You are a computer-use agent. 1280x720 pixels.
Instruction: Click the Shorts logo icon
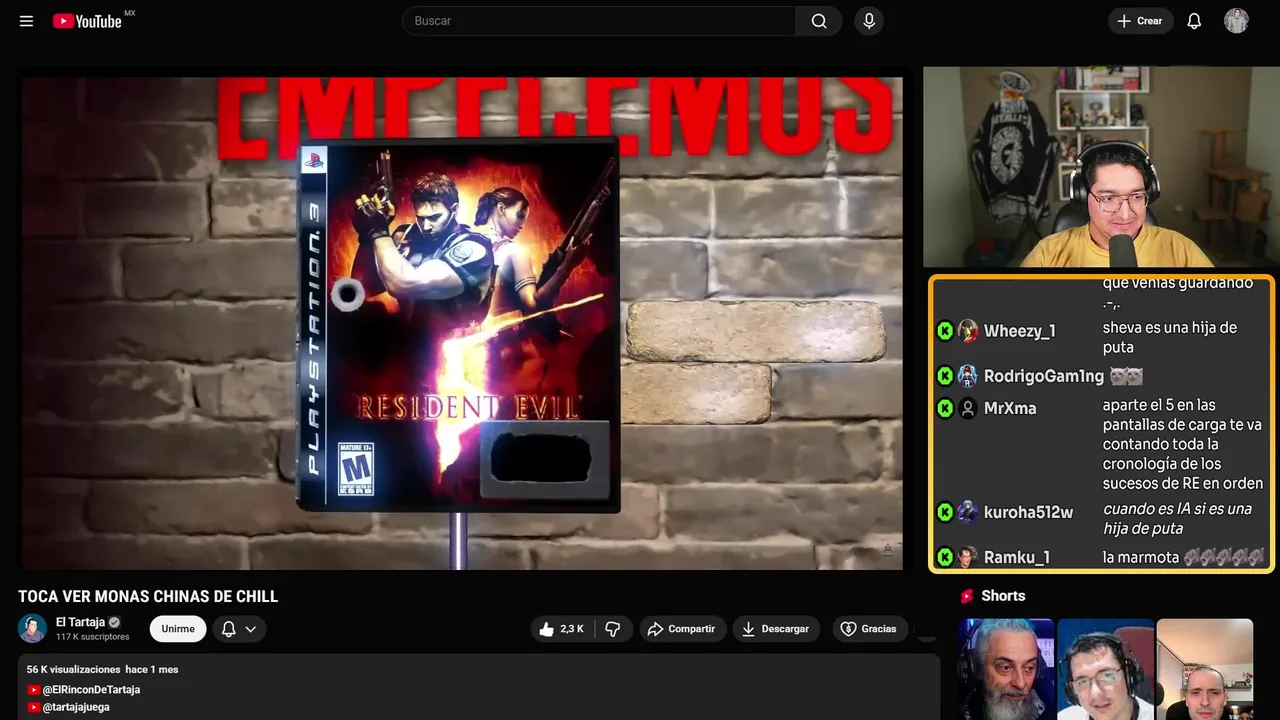pyautogui.click(x=966, y=596)
